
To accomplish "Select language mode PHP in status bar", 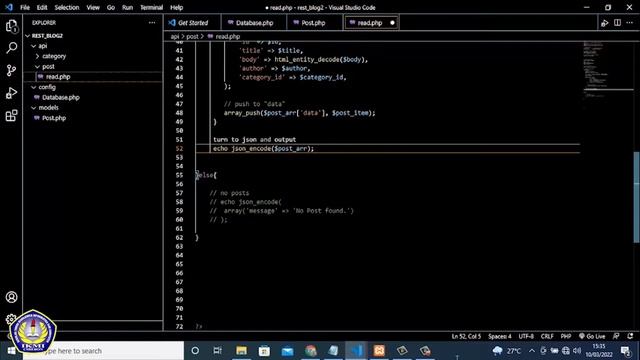I will coord(565,336).
